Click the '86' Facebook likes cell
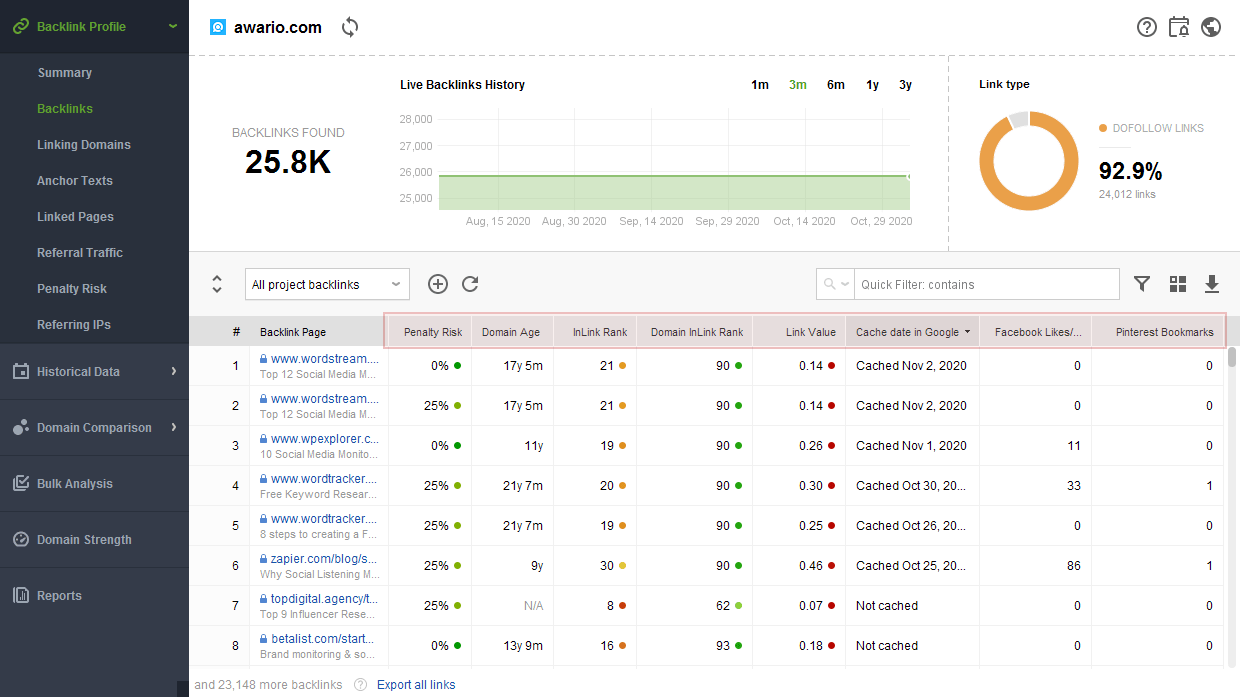This screenshot has height=697, width=1240. tap(1073, 566)
